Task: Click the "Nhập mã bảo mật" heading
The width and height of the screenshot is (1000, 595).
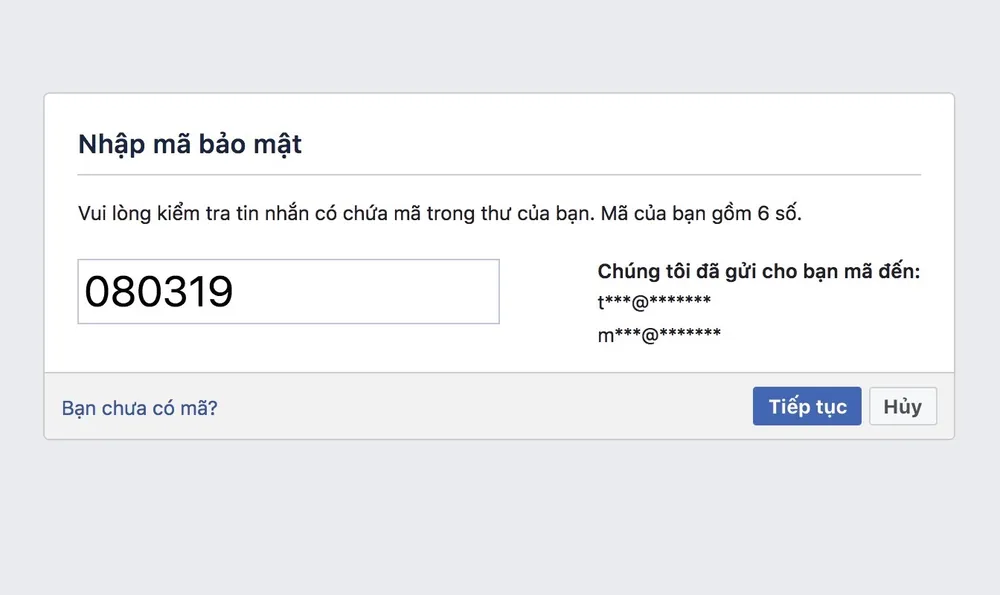Action: tap(190, 145)
